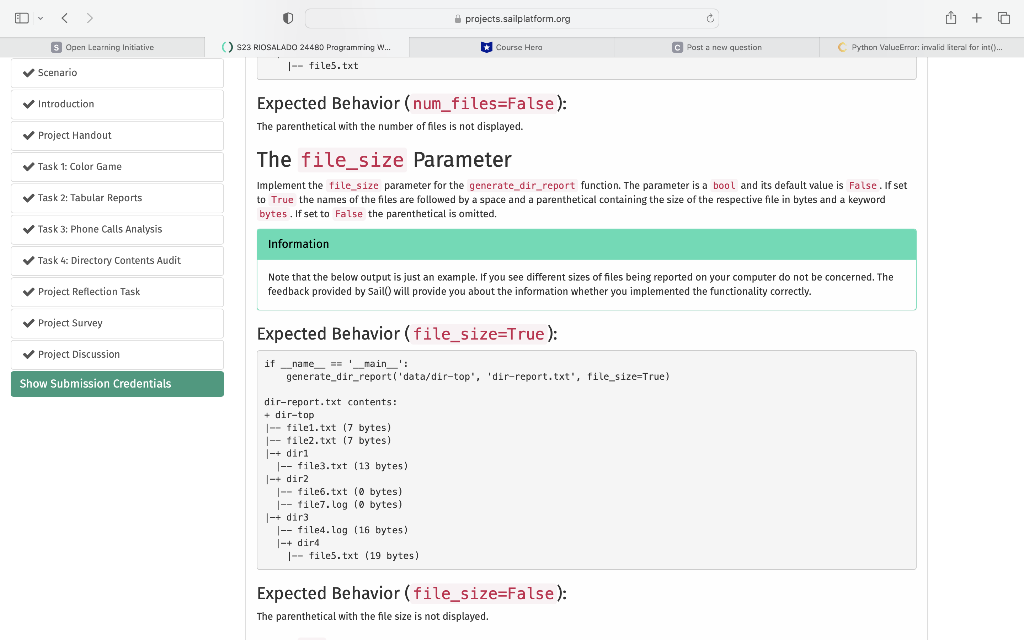Screen dimensions: 1024x640
Task: Click the Post a new question tab favicon
Action: tap(677, 47)
